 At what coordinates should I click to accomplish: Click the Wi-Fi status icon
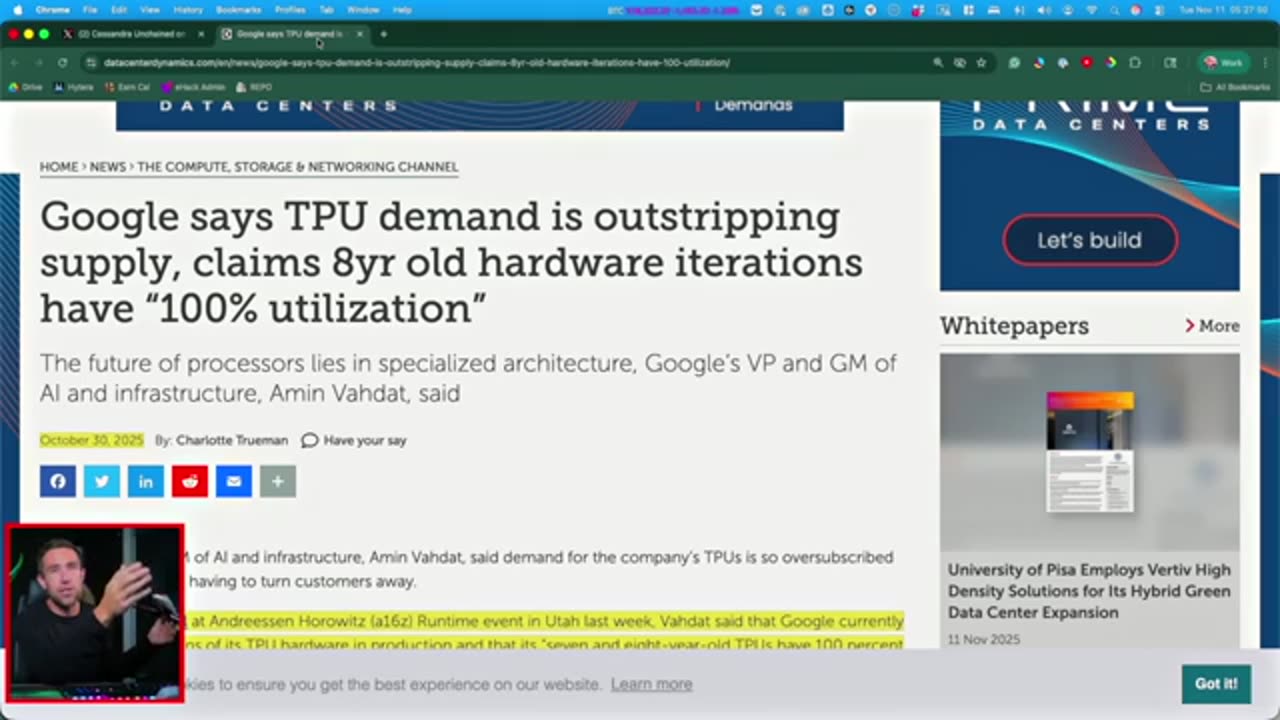(1090, 10)
